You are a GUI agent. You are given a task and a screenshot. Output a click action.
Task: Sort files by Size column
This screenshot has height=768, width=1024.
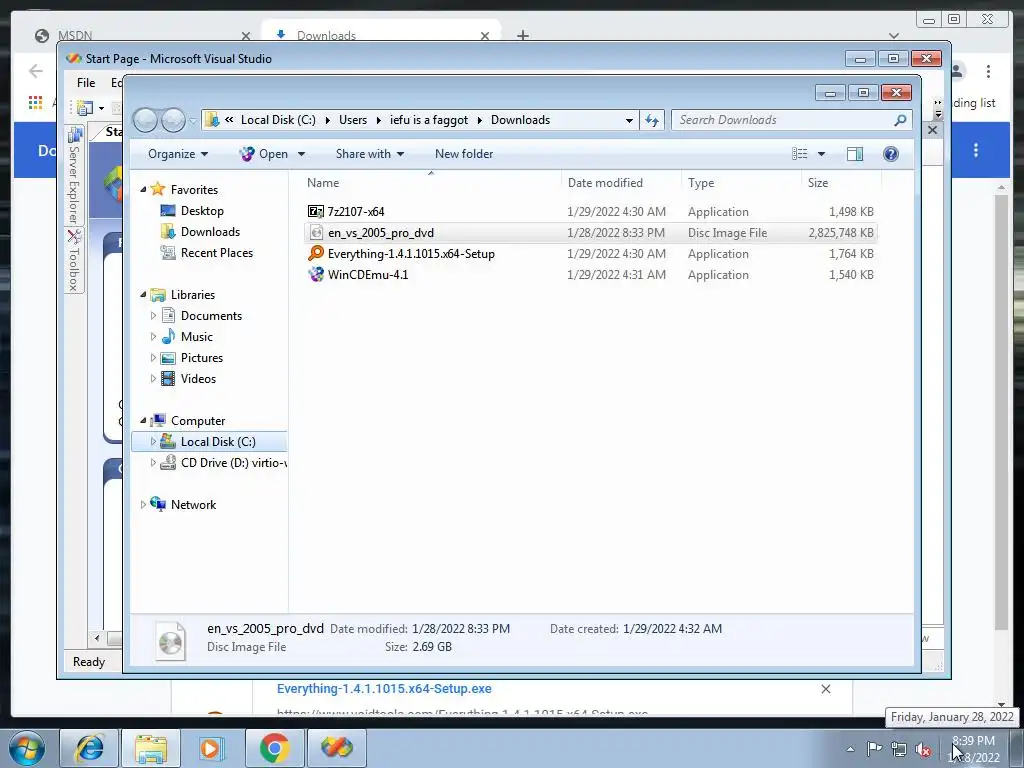click(841, 183)
